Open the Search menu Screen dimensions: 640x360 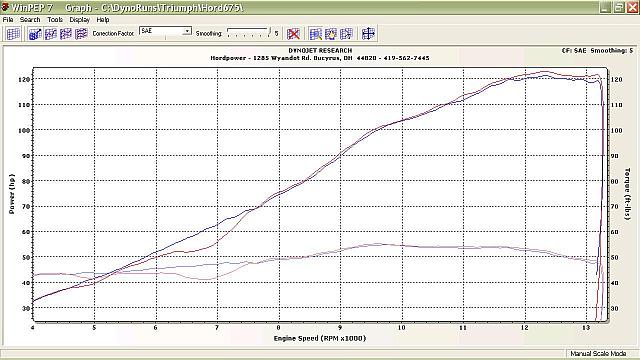tap(30, 20)
